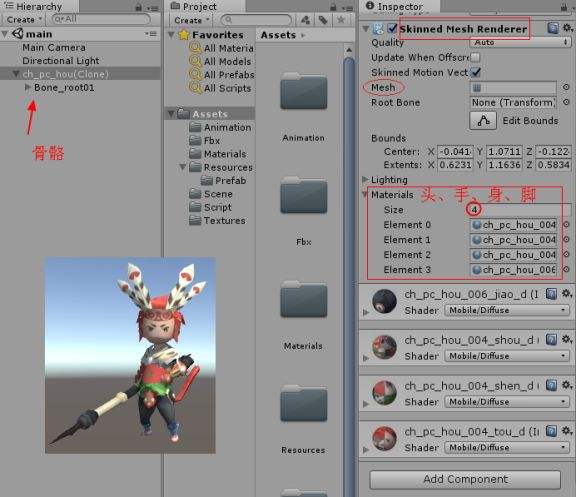The image size is (576, 497).
Task: Open the Quality dropdown
Action: tap(520, 43)
